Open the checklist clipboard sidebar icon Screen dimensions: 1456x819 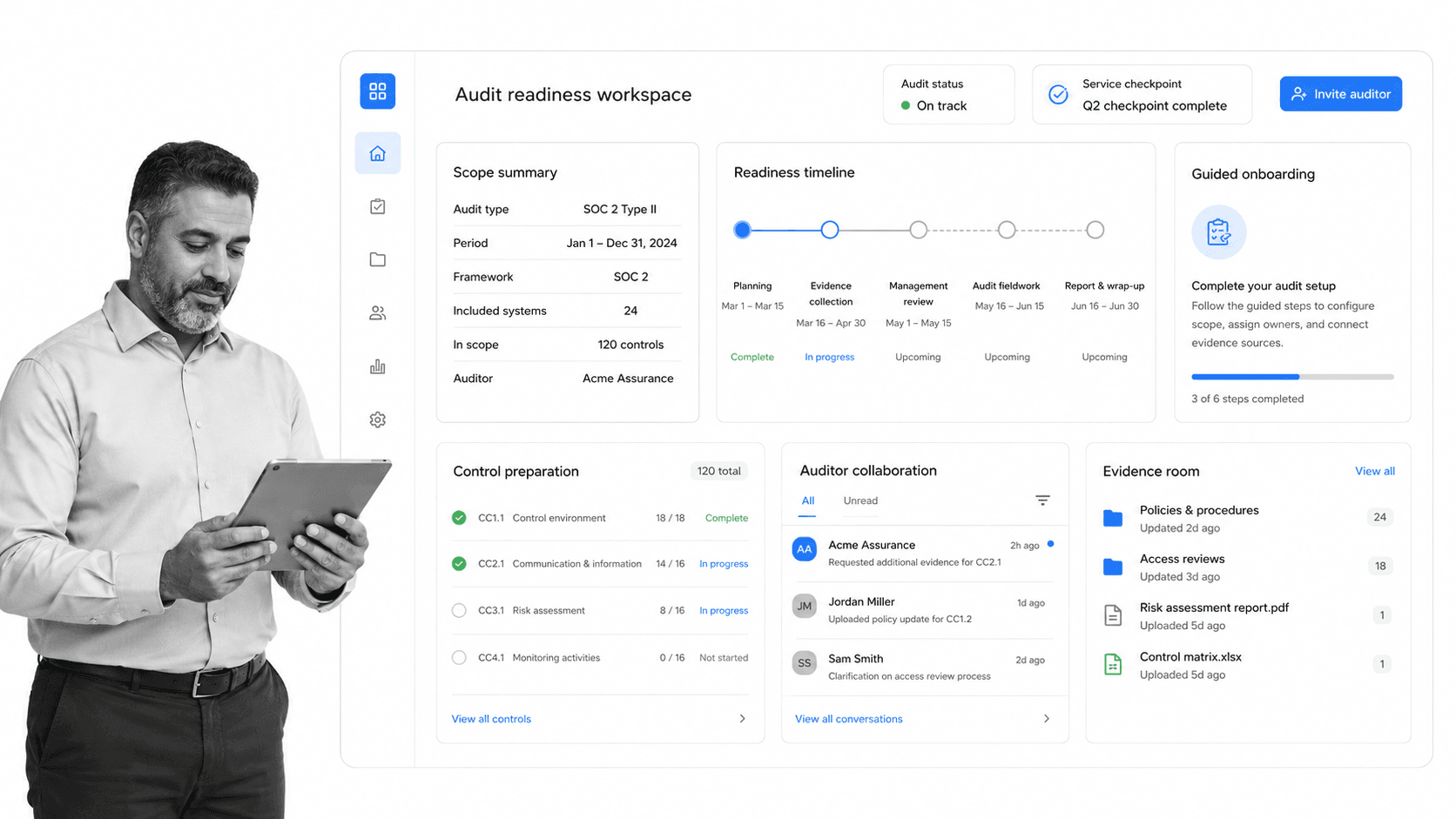pos(377,206)
